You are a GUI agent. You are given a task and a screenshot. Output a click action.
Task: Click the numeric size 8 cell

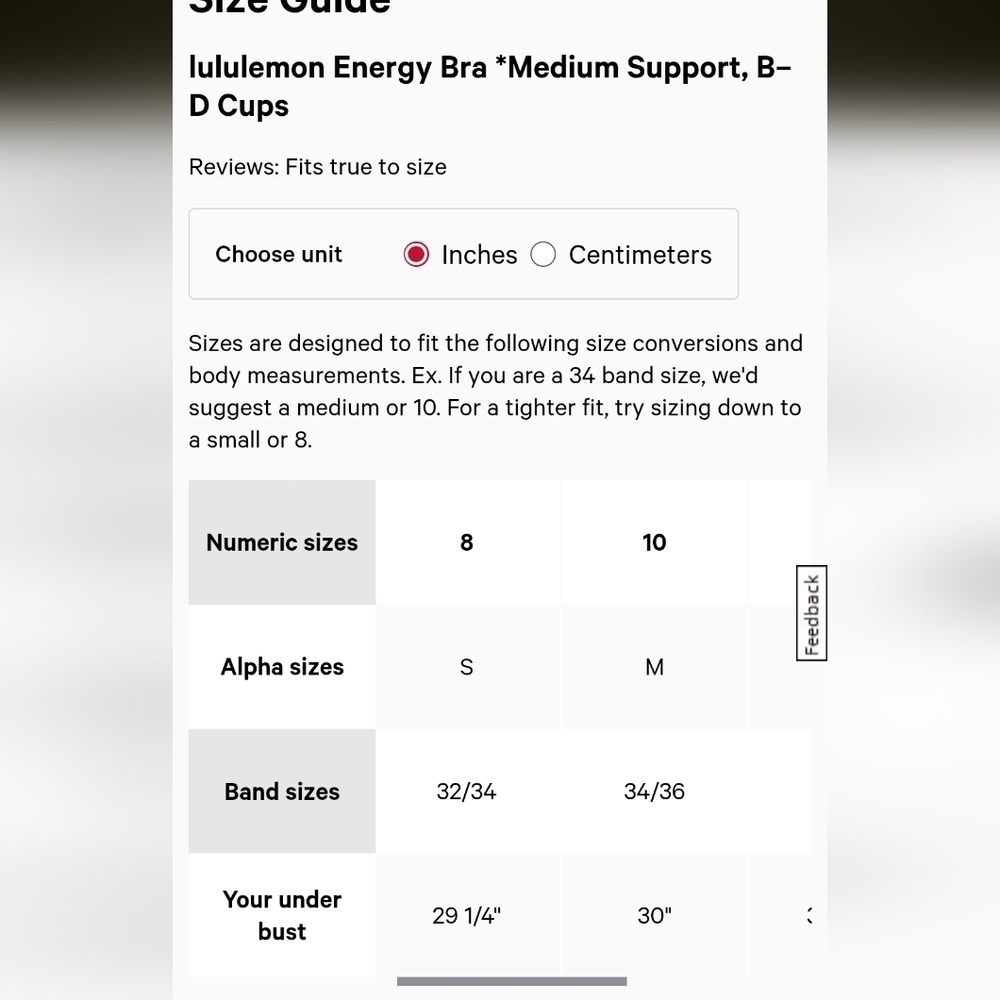(467, 542)
